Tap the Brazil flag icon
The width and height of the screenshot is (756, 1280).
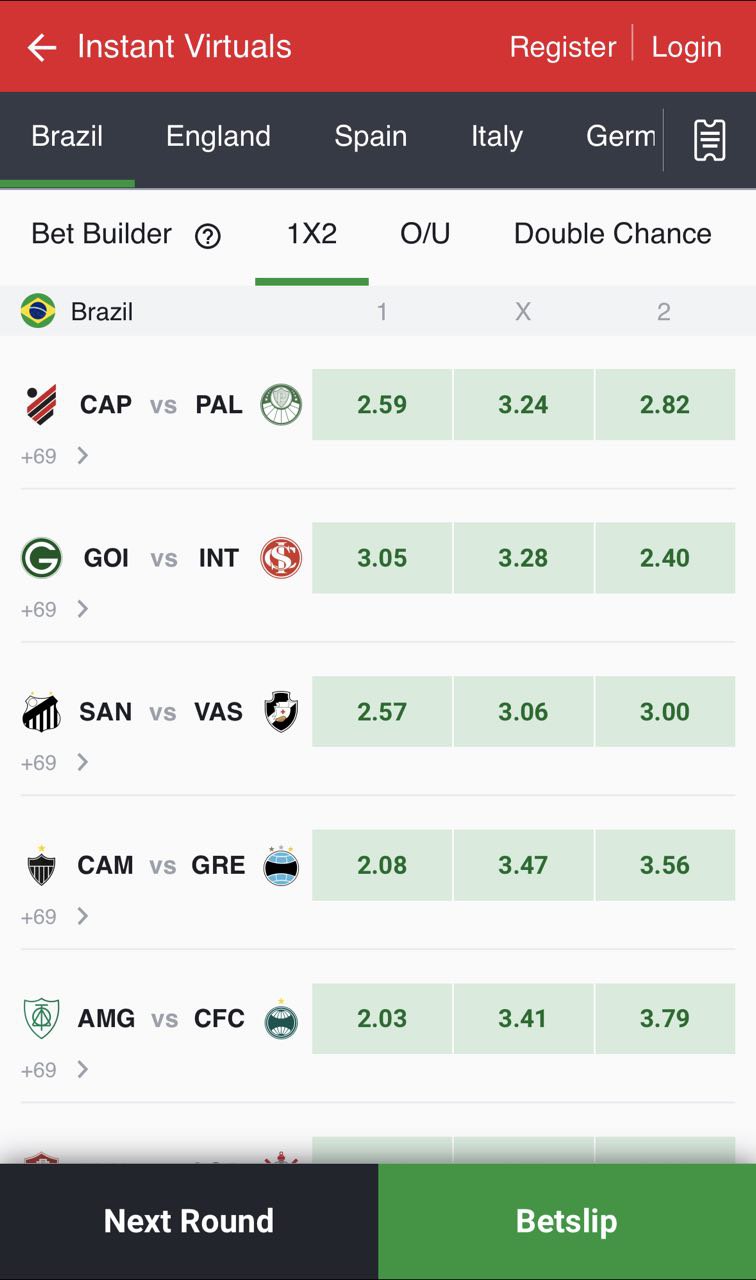coord(38,311)
